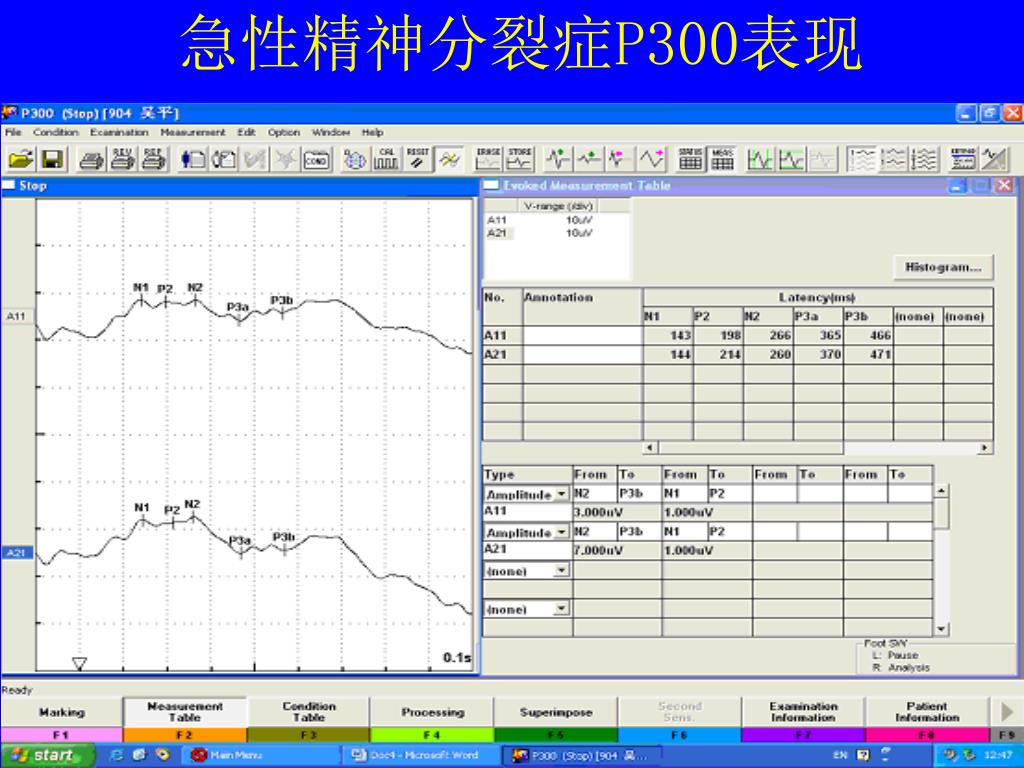Viewport: 1024px width, 768px height.
Task: Click the MEAS measurement table icon
Action: coord(722,159)
